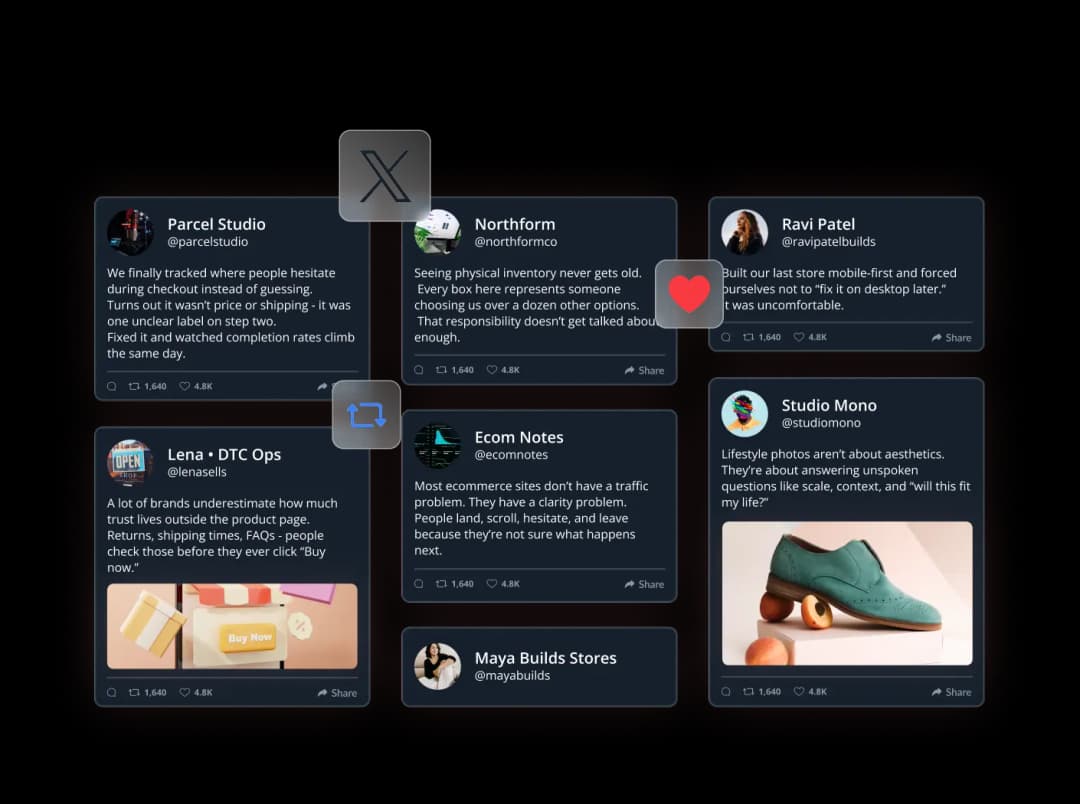Screen dimensions: 1080x804
Task: Click text 'Seeing physical inventory never gets old.'
Action: (528, 273)
